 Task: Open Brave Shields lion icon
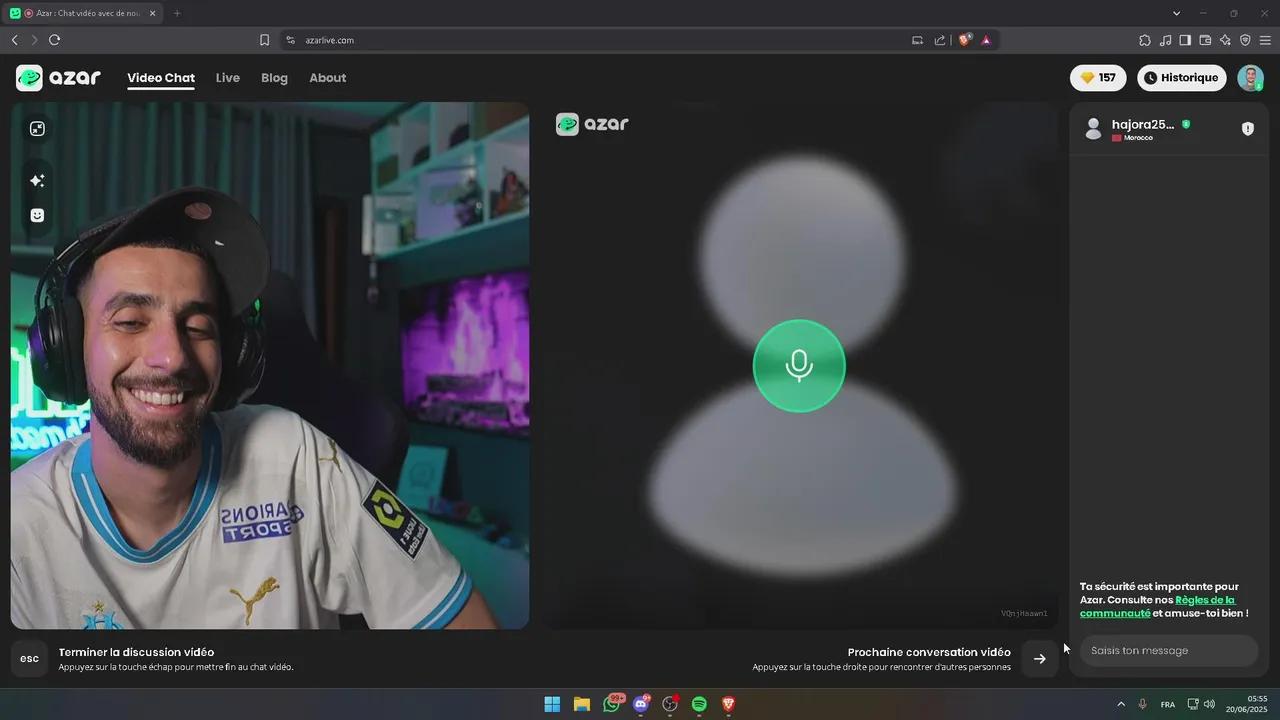tap(965, 40)
